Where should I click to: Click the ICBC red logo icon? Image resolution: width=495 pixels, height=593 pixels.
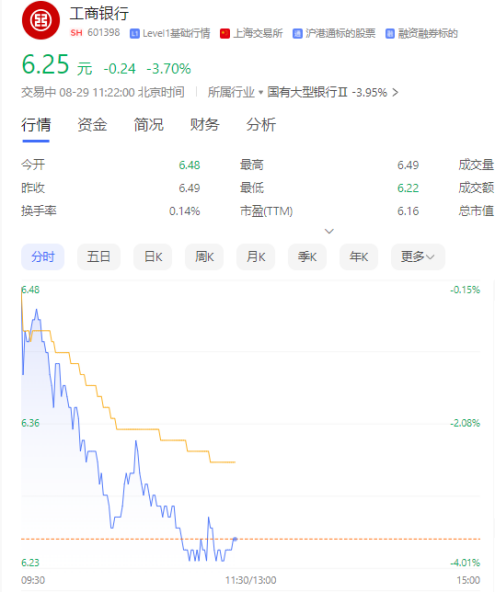(41, 20)
